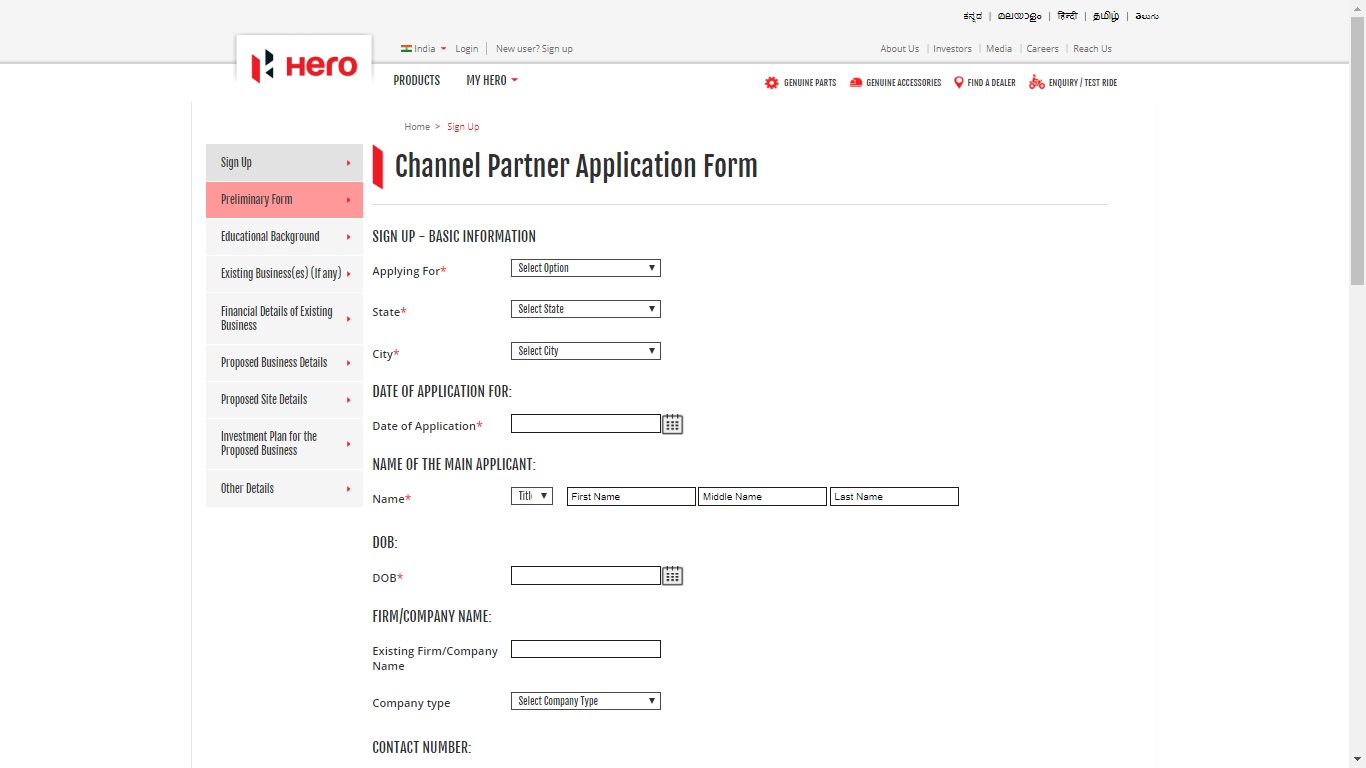Viewport: 1366px width, 768px height.
Task: Open the Date of Application calendar picker
Action: pos(672,424)
